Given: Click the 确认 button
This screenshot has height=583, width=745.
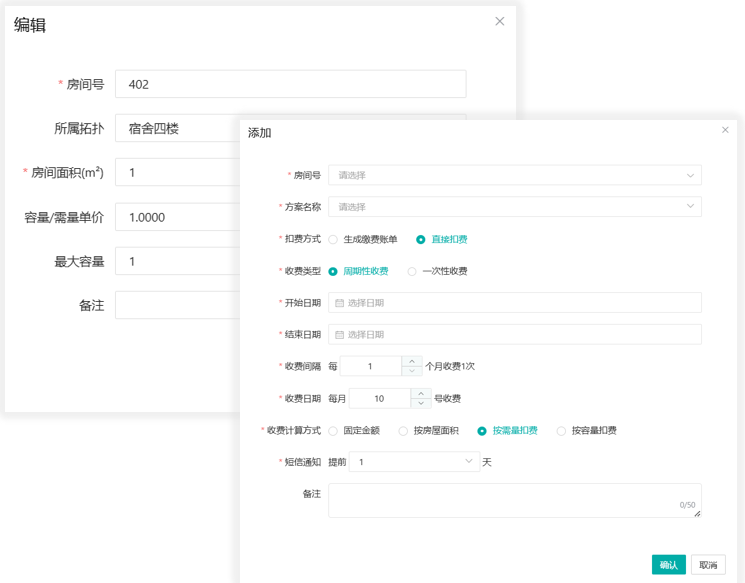Looking at the screenshot, I should pyautogui.click(x=668, y=565).
